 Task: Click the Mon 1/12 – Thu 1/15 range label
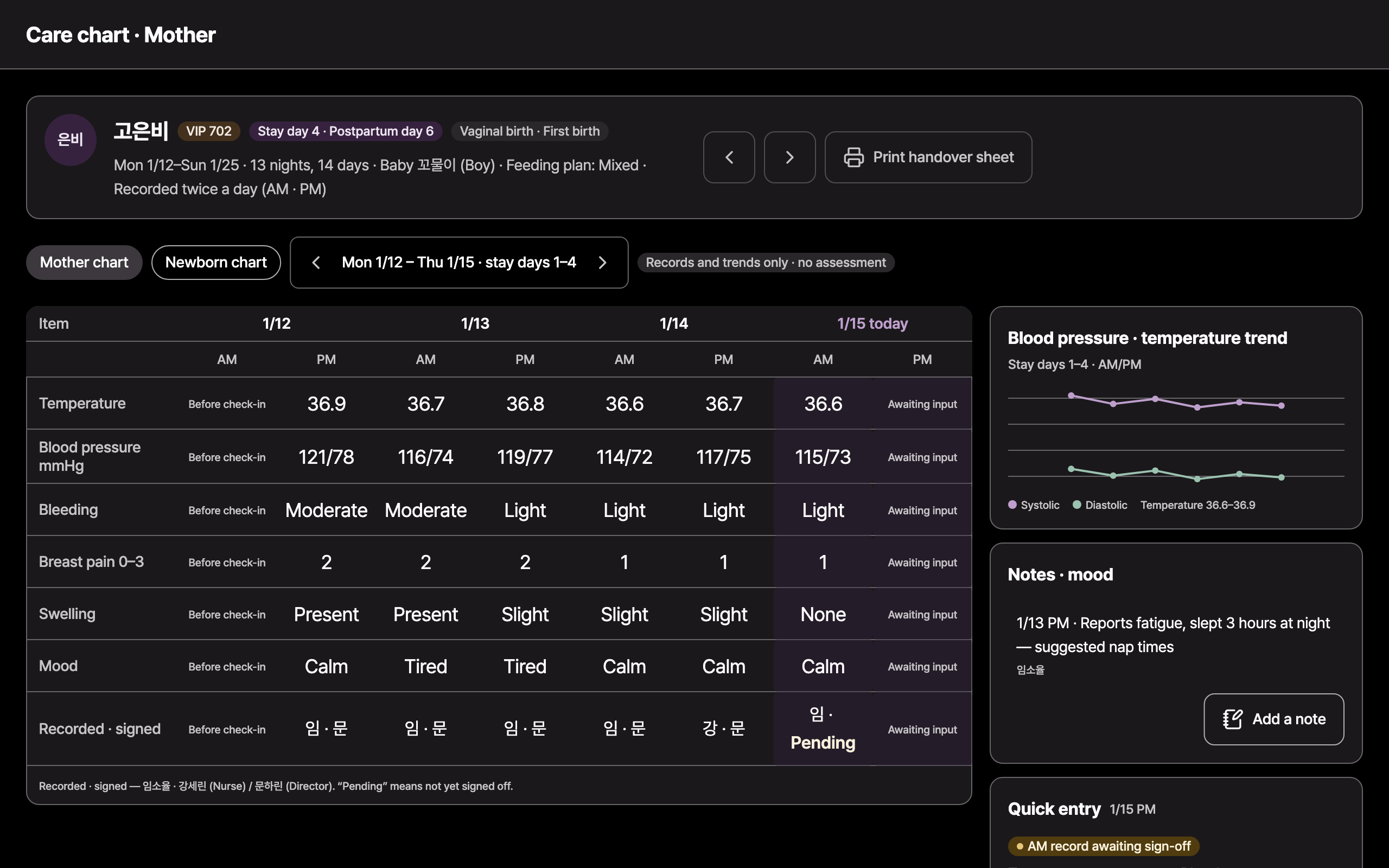458,263
